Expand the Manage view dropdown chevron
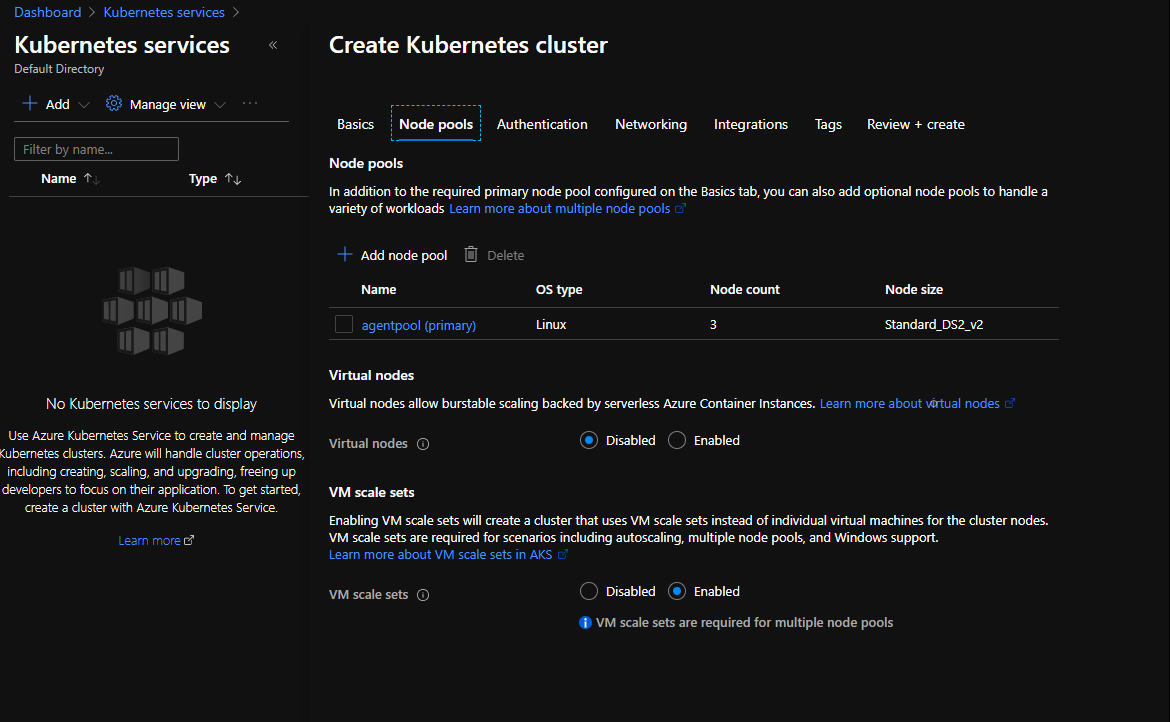 pos(220,105)
